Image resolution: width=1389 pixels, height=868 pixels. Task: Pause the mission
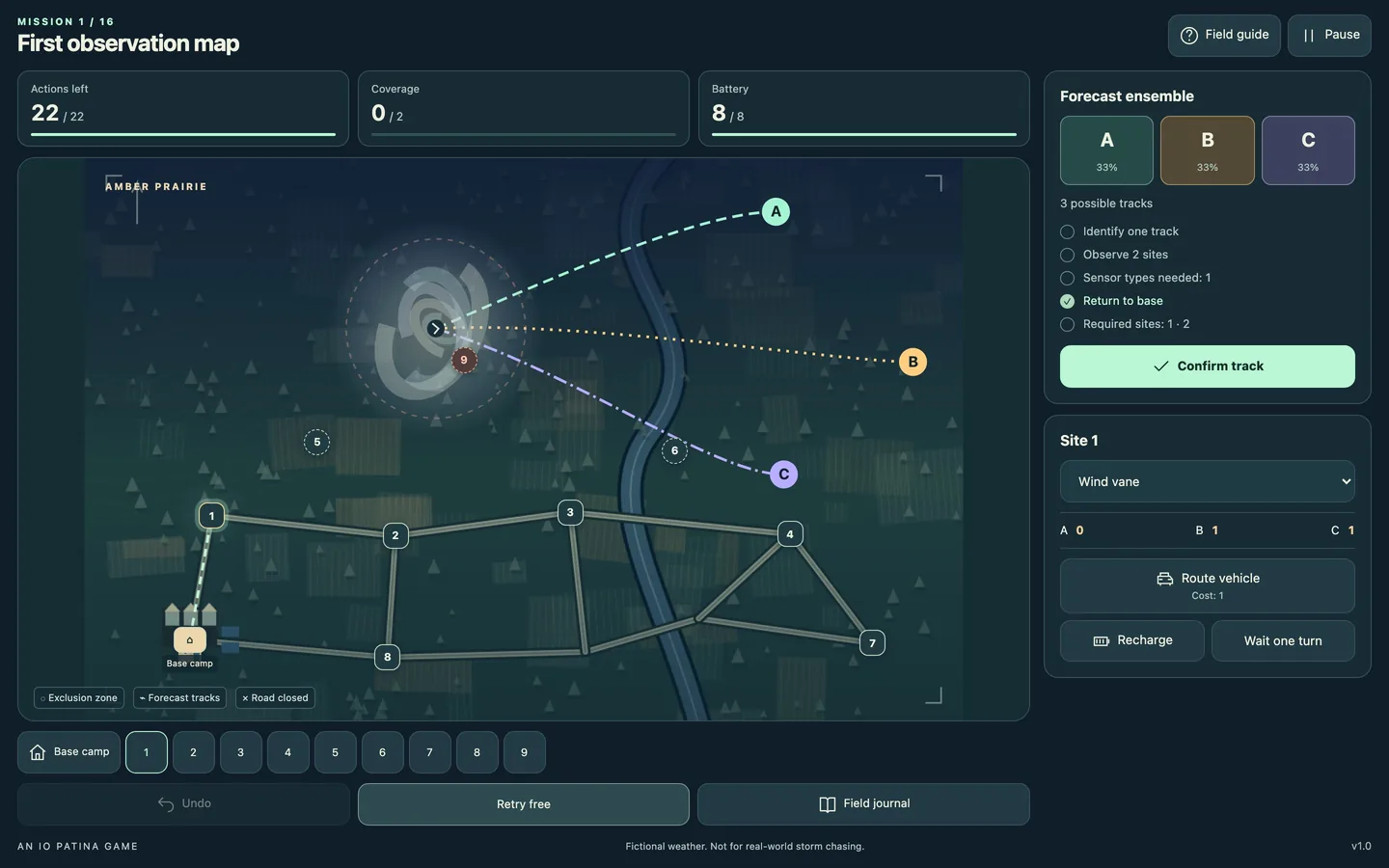(x=1329, y=36)
